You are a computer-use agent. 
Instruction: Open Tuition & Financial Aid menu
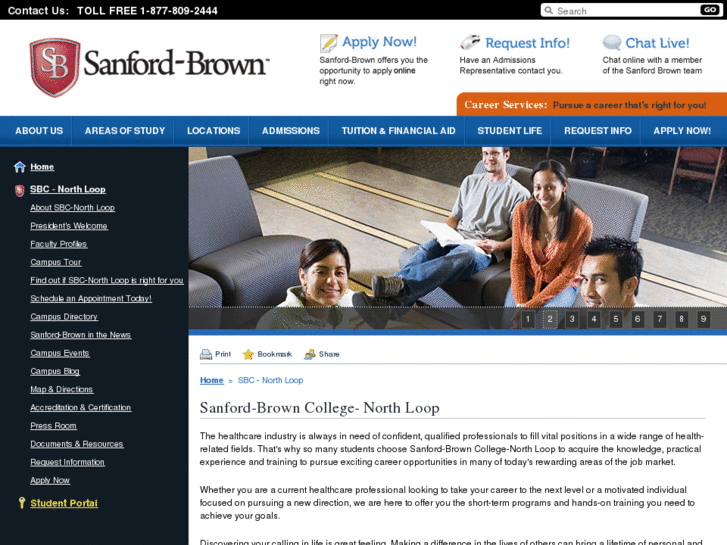click(398, 131)
